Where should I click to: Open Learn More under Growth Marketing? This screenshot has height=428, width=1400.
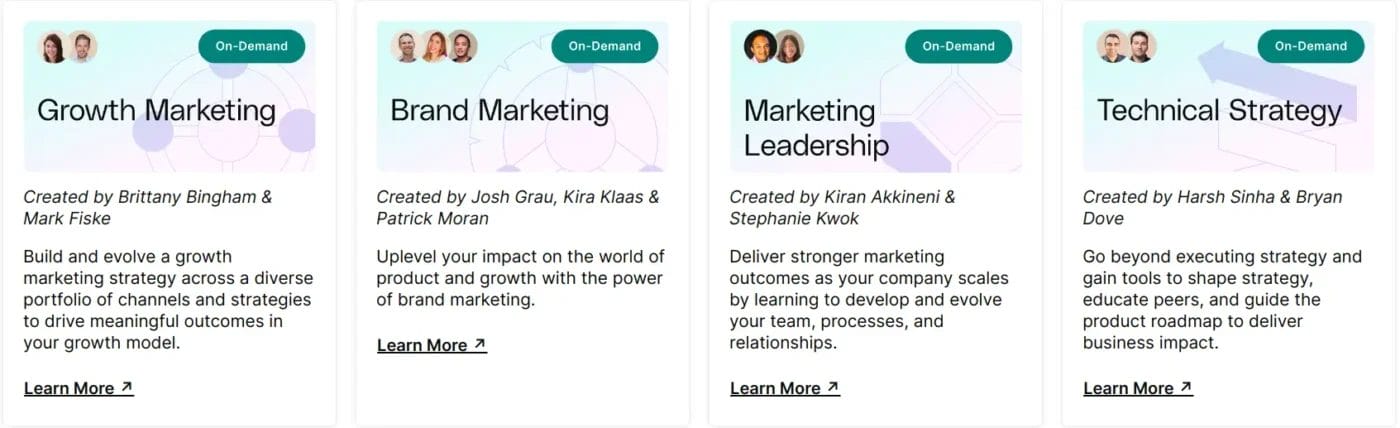point(79,388)
